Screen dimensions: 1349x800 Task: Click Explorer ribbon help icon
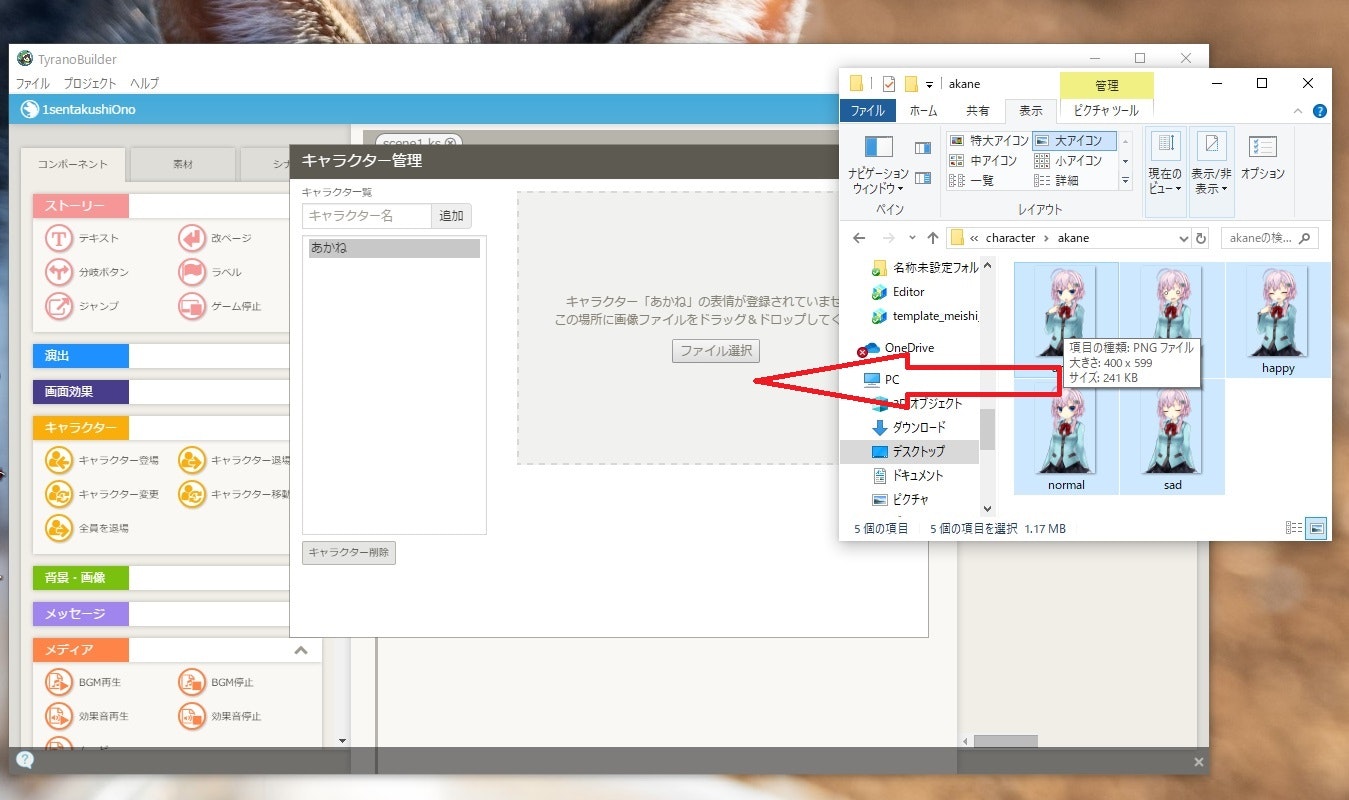coord(1320,111)
